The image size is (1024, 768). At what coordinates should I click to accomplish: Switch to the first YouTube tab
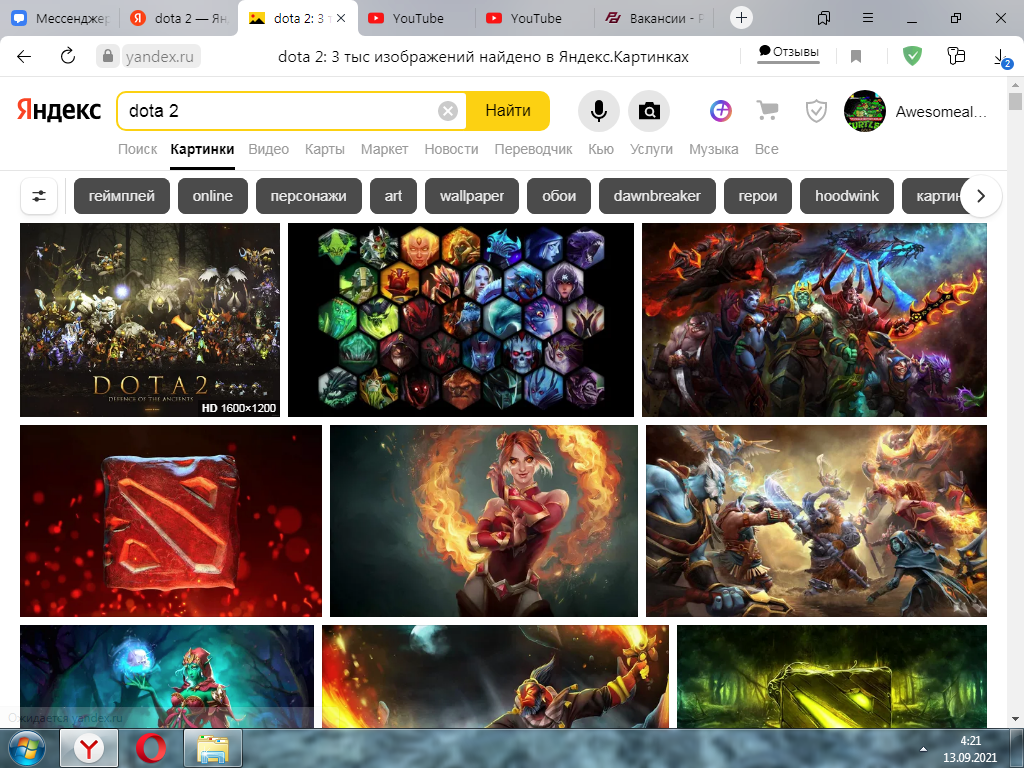[417, 18]
